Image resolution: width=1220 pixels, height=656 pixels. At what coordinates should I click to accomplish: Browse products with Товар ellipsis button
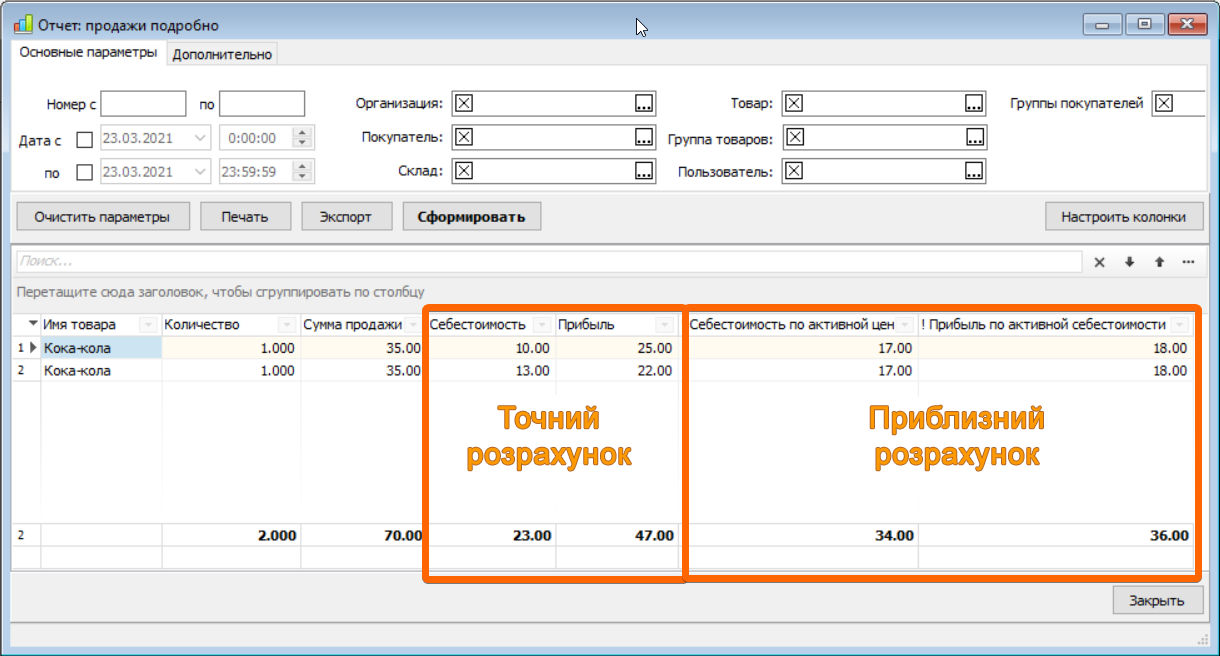974,103
